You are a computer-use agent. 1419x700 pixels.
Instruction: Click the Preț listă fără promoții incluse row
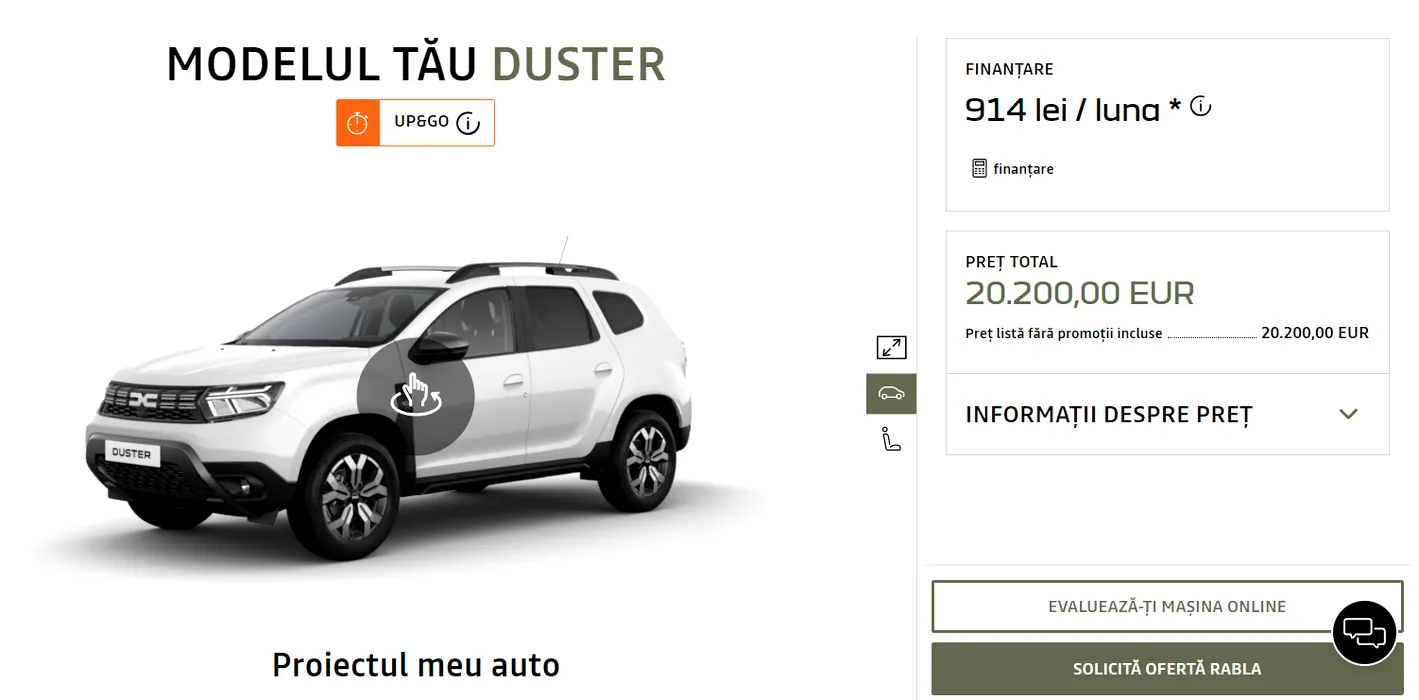pyautogui.click(x=1167, y=333)
